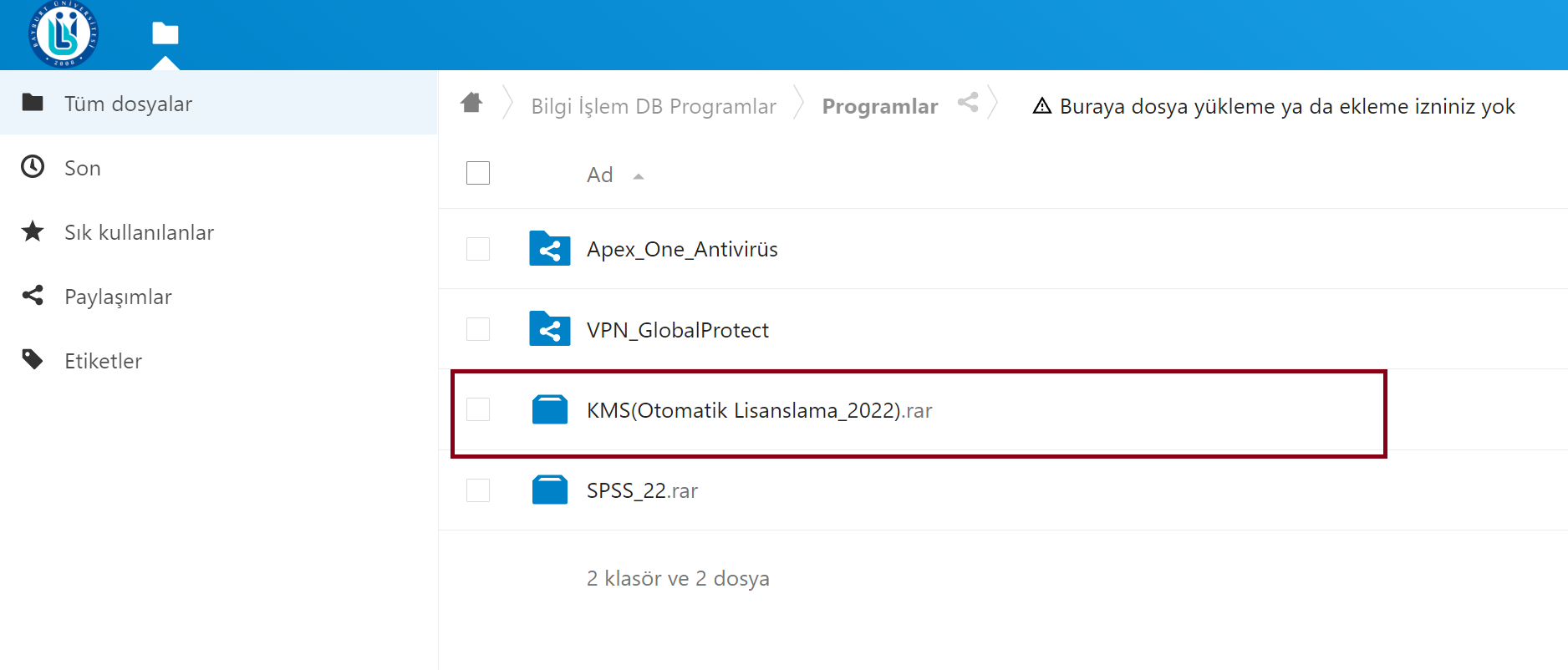
Task: Check the Apex_One_Antivirüs row checkbox
Action: 478,249
